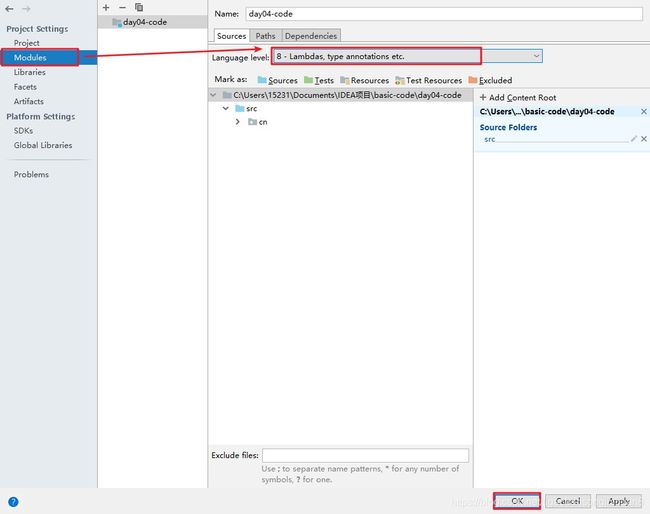Confirm with the OK button
This screenshot has width=650, height=514.
[x=517, y=501]
